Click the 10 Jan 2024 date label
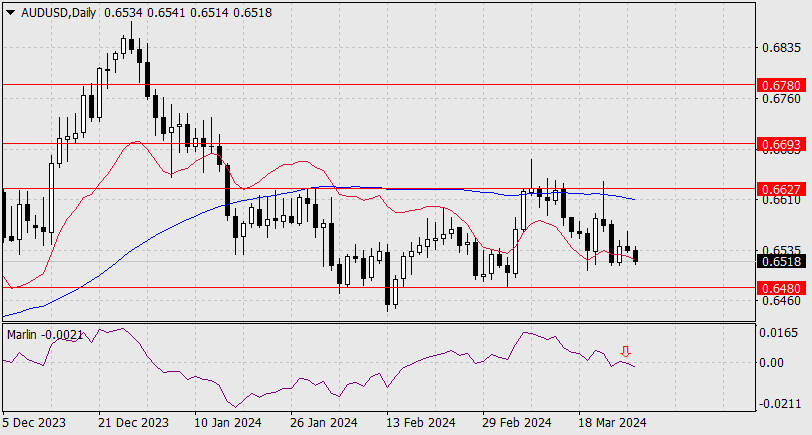The image size is (812, 435). 228,423
